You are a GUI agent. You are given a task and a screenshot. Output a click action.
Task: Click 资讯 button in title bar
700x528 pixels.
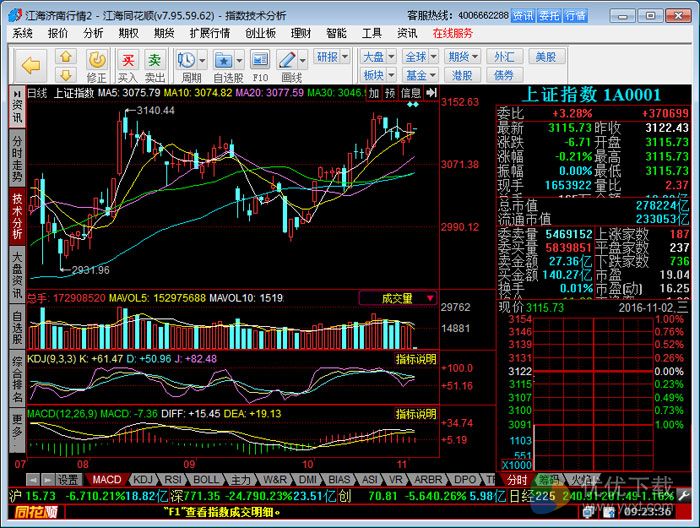pos(522,16)
